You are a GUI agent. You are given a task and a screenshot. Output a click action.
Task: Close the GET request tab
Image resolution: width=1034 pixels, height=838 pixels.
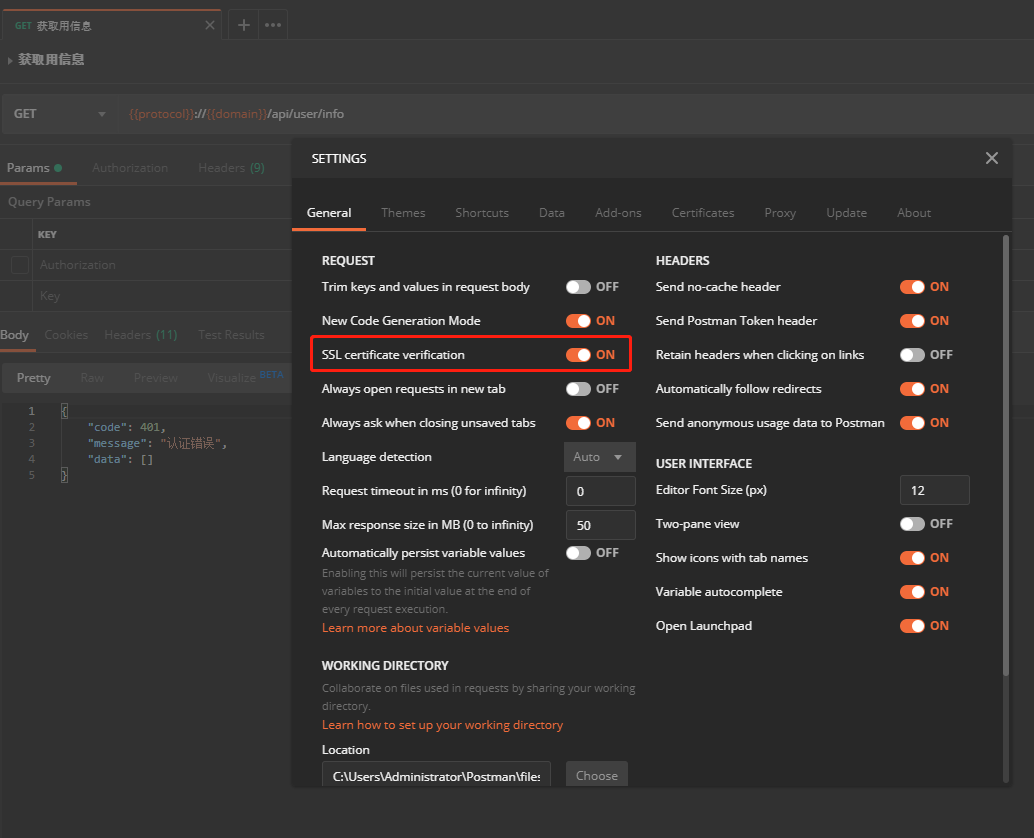pyautogui.click(x=210, y=25)
